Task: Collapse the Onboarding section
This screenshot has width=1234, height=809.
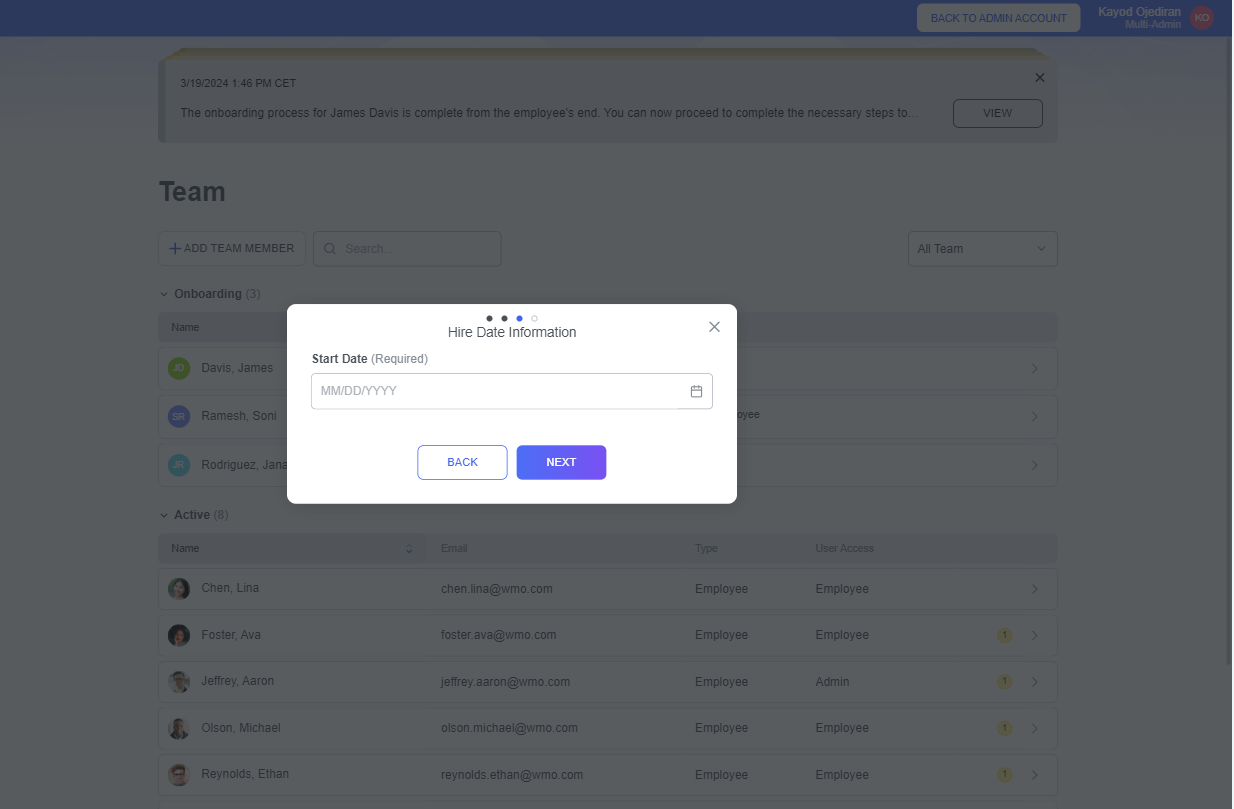Action: 164,294
